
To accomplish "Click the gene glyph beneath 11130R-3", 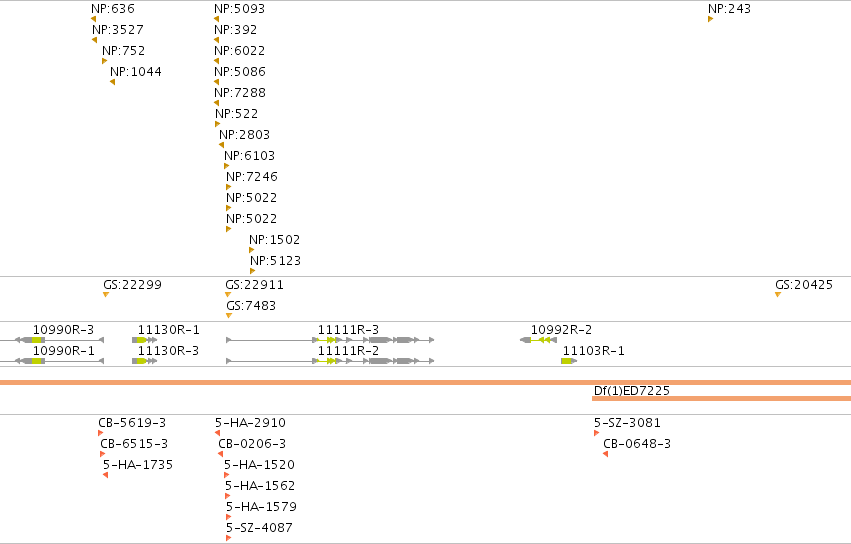I will 145,361.
